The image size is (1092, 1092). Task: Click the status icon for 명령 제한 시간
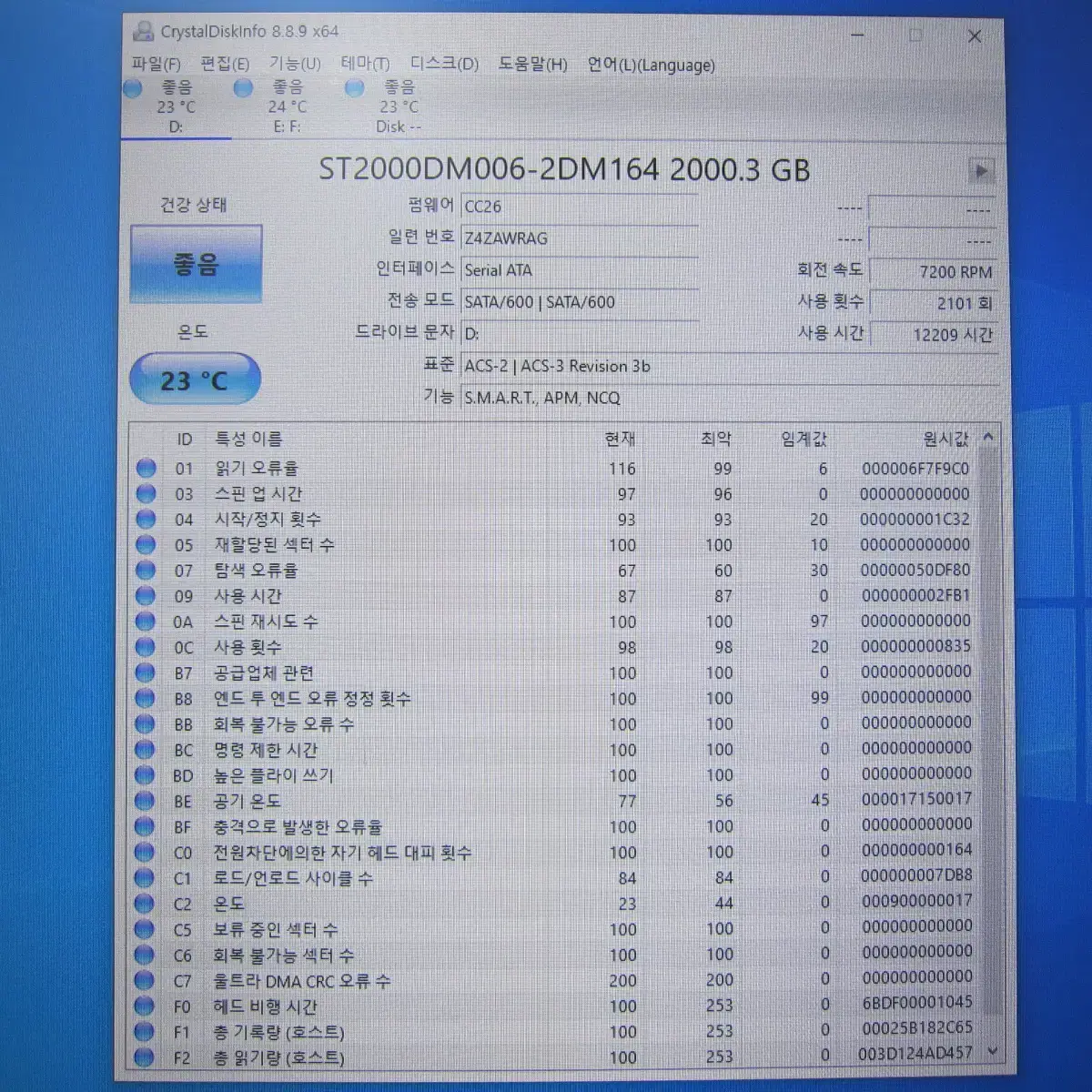coord(146,749)
